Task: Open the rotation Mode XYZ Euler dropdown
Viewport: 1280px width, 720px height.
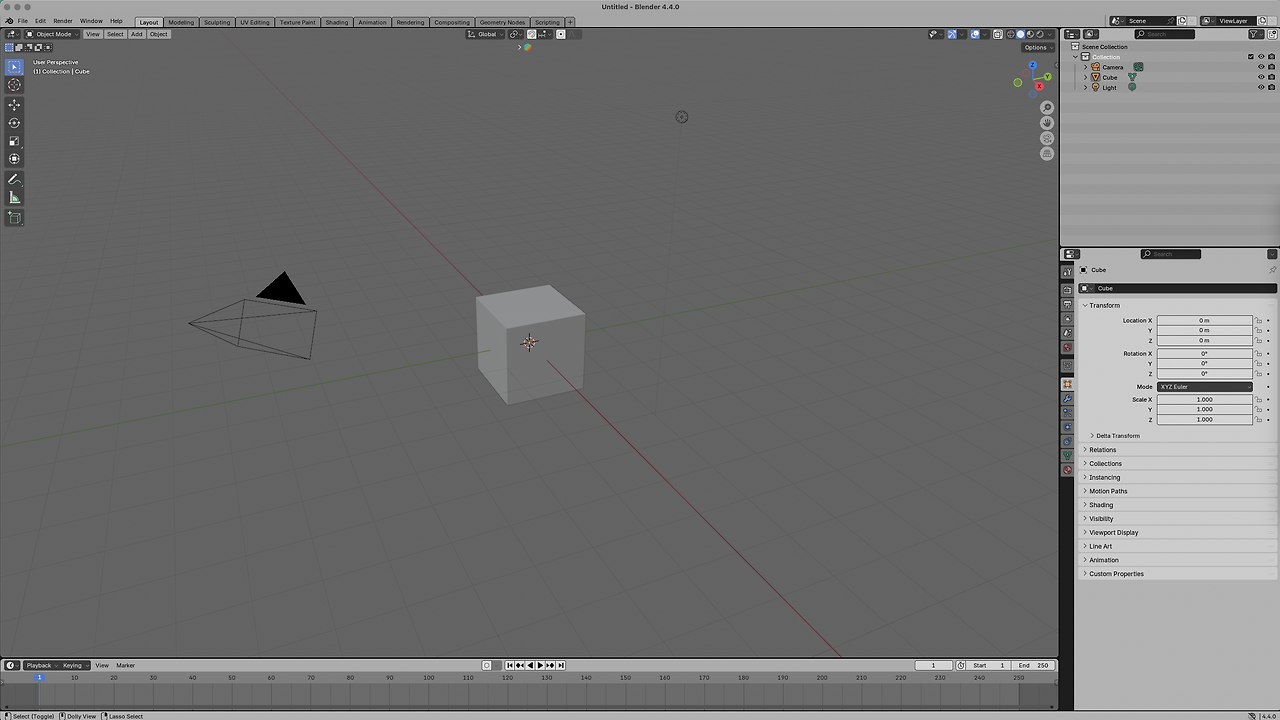Action: 1205,387
